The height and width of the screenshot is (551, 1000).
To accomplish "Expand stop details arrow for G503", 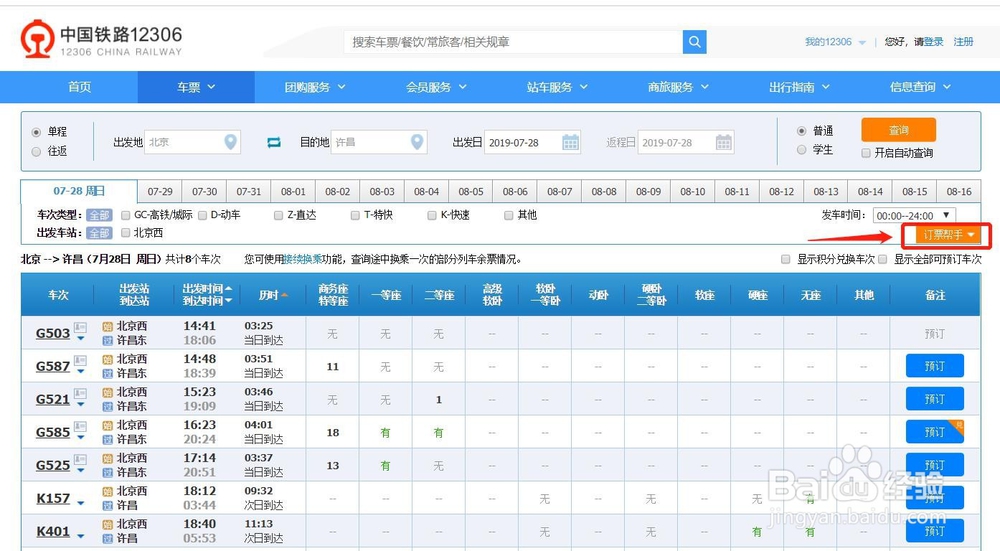I will pos(80,339).
